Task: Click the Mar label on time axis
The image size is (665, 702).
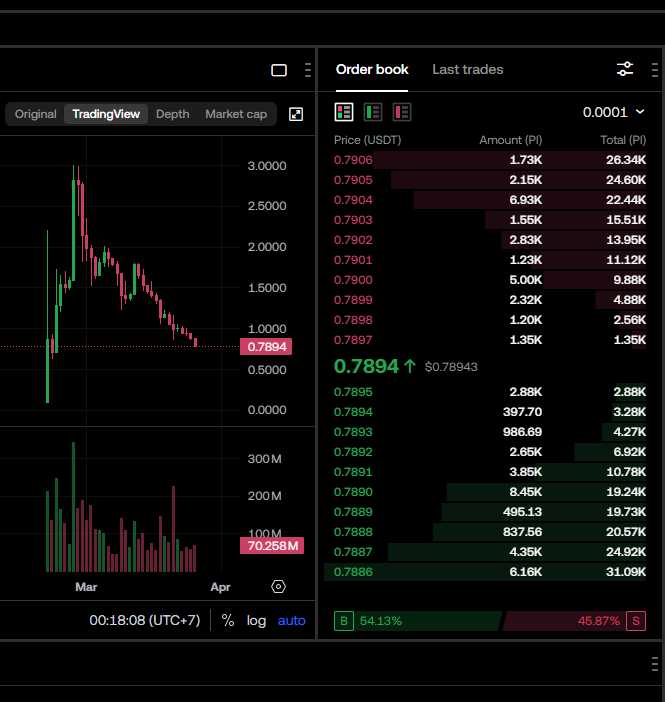Action: tap(86, 587)
